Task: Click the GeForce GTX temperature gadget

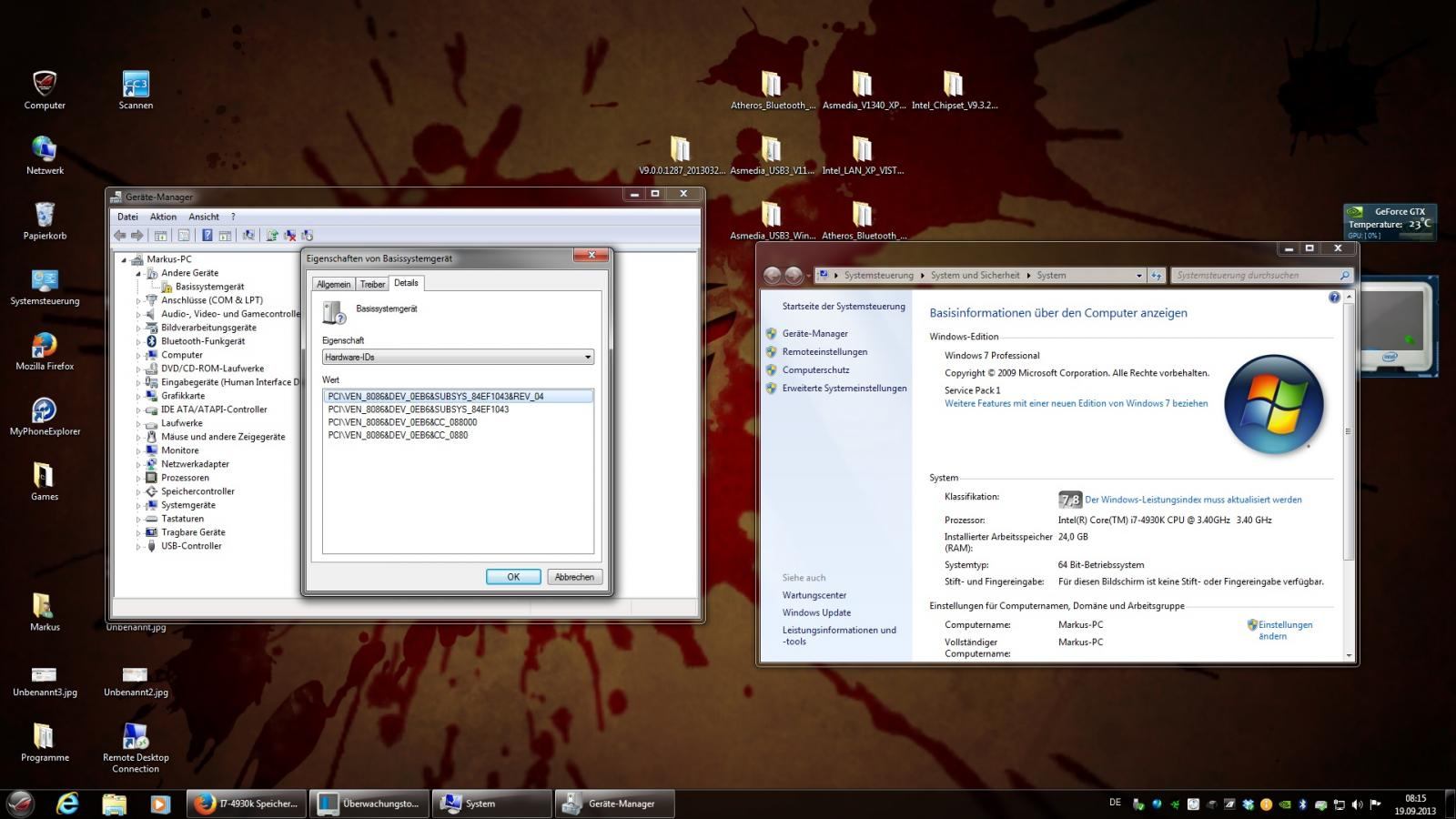Action: click(1390, 222)
